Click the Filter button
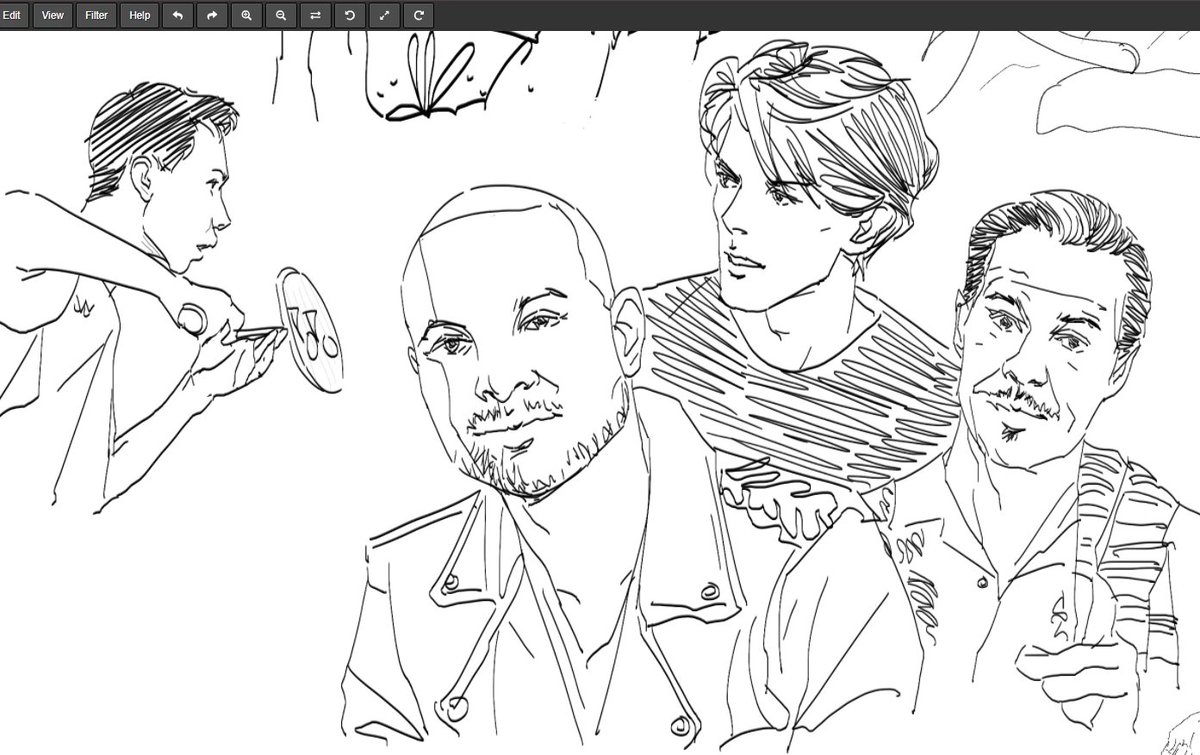This screenshot has height=755, width=1200. (x=95, y=15)
